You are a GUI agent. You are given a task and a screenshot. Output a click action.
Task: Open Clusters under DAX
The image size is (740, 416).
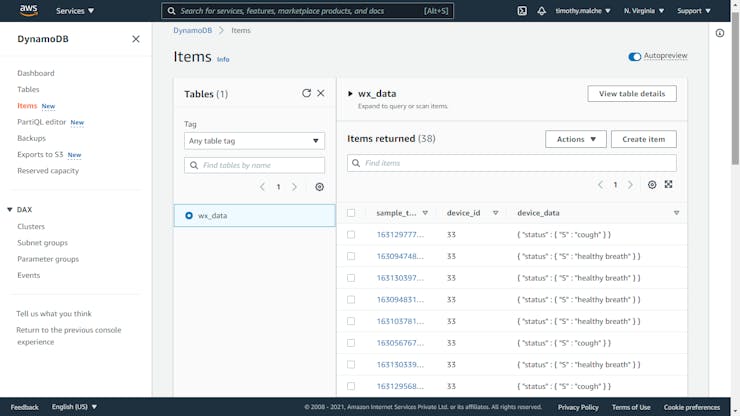click(x=31, y=227)
